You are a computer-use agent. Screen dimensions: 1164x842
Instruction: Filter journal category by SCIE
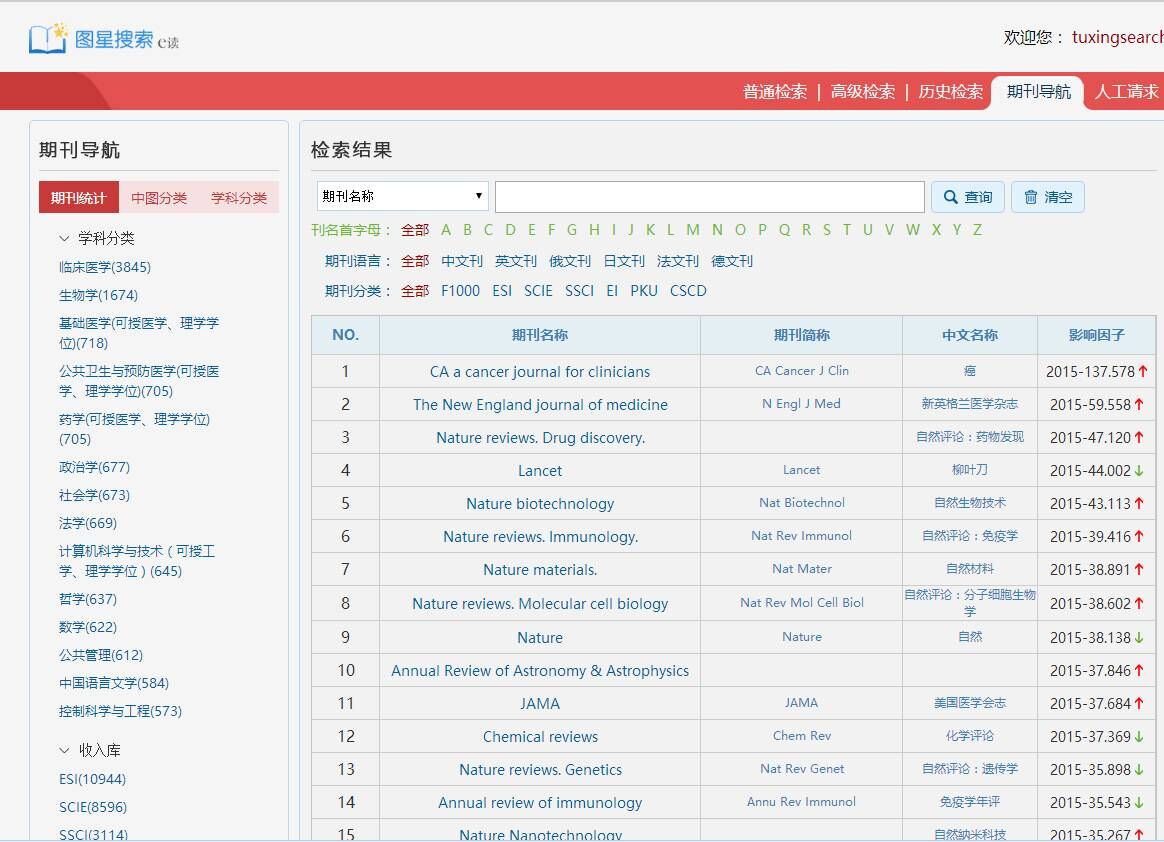tap(538, 291)
